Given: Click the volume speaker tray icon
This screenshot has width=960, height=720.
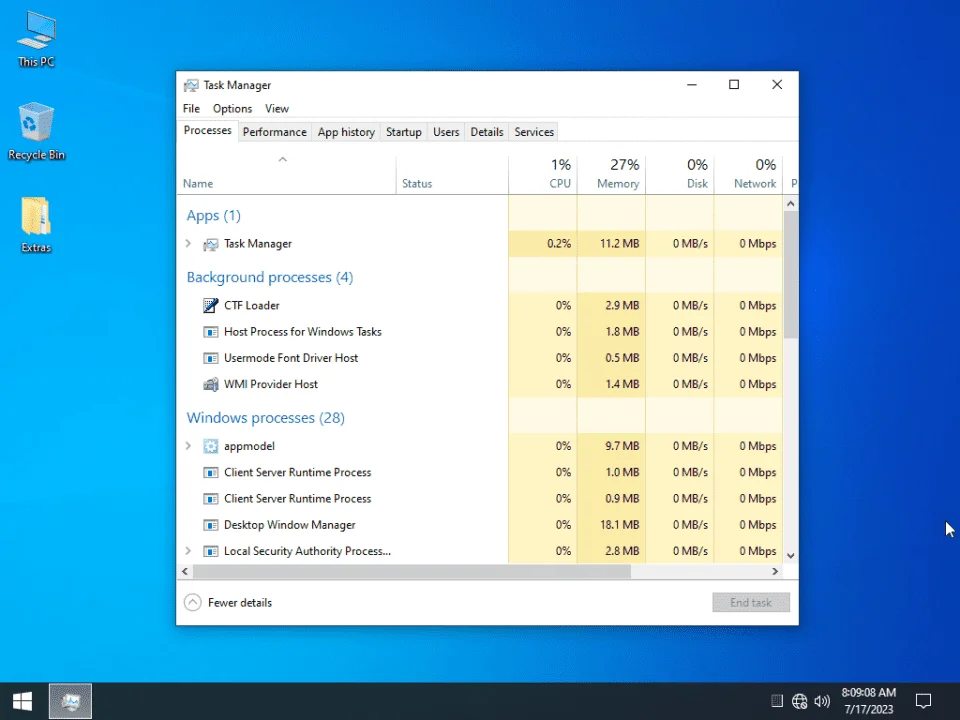Looking at the screenshot, I should click(822, 701).
